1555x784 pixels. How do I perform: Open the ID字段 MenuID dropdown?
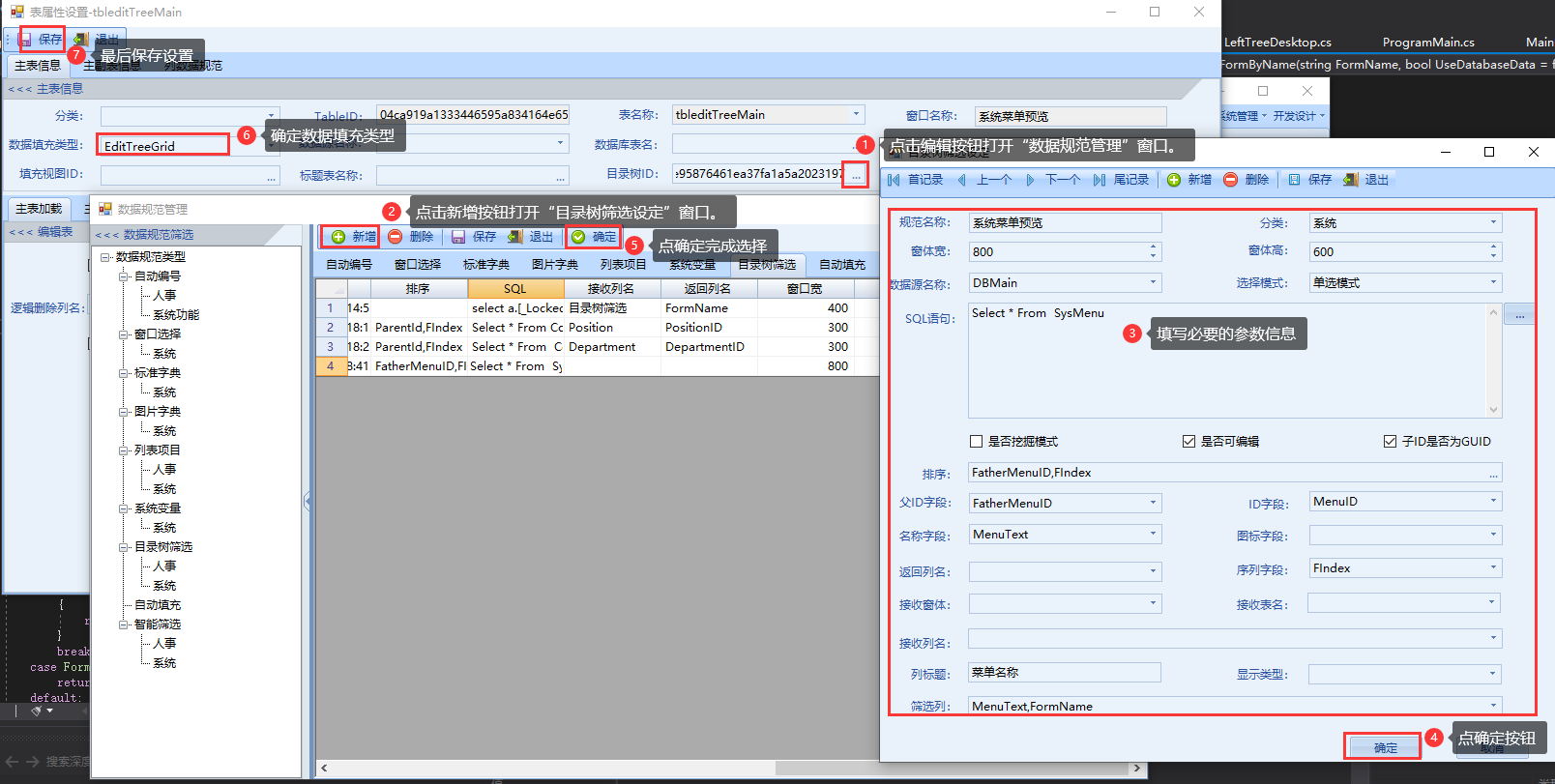[x=1493, y=501]
